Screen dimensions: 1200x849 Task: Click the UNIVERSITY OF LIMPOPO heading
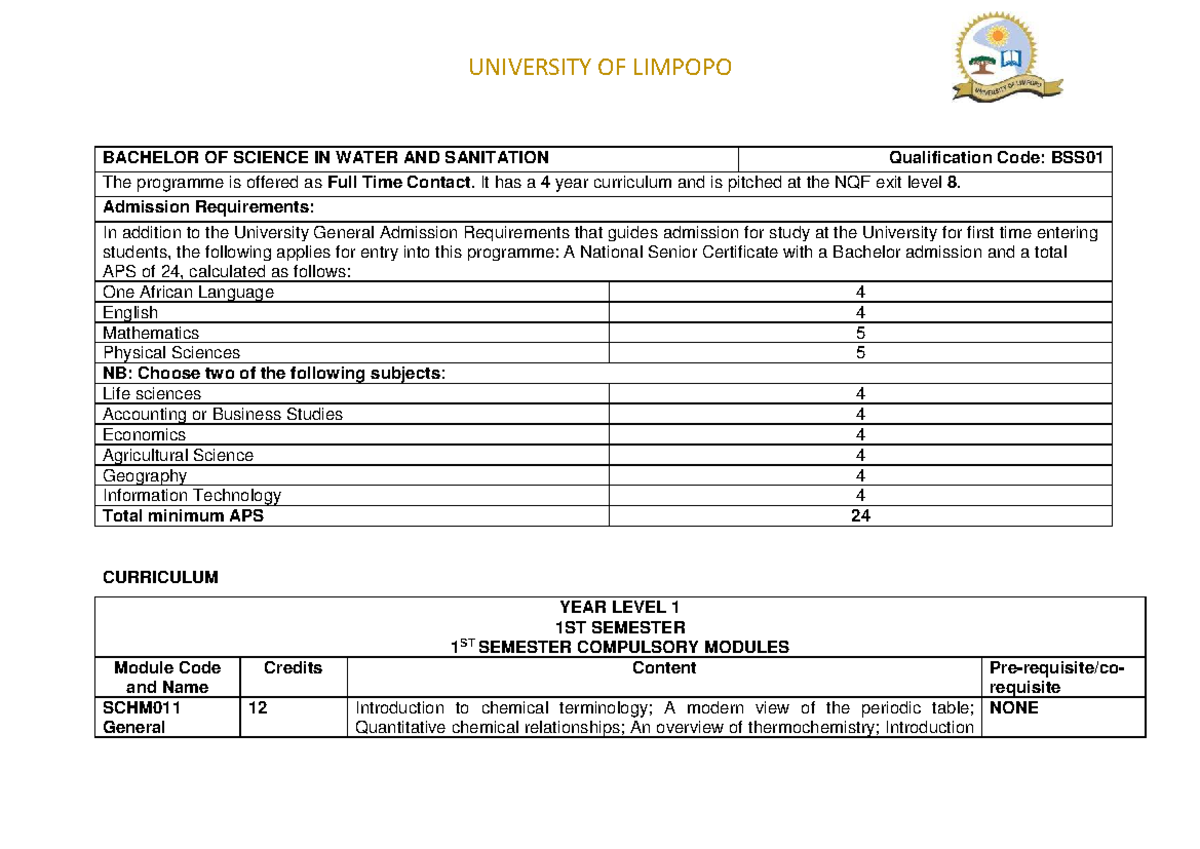(x=600, y=67)
